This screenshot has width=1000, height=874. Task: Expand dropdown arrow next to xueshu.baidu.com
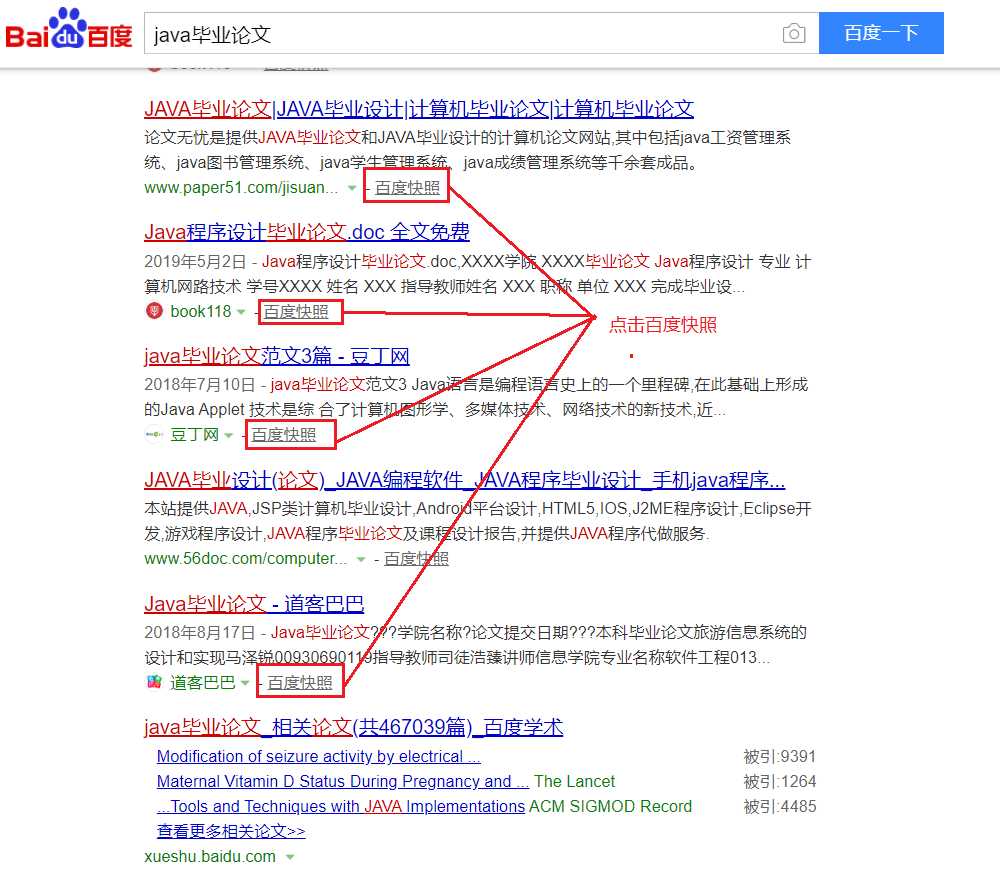click(290, 857)
